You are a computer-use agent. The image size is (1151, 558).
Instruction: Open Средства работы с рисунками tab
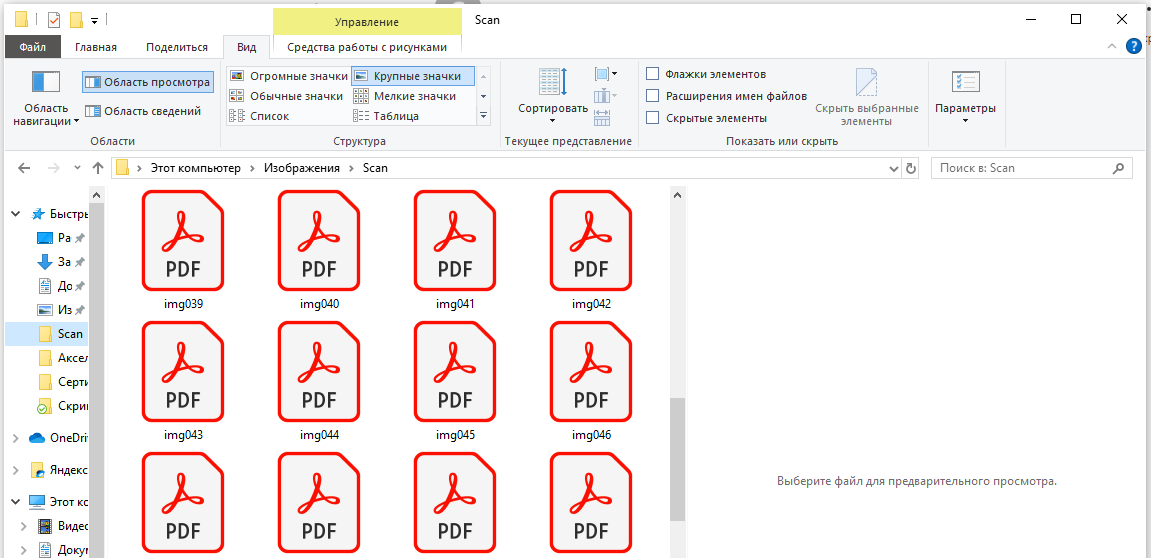[367, 48]
